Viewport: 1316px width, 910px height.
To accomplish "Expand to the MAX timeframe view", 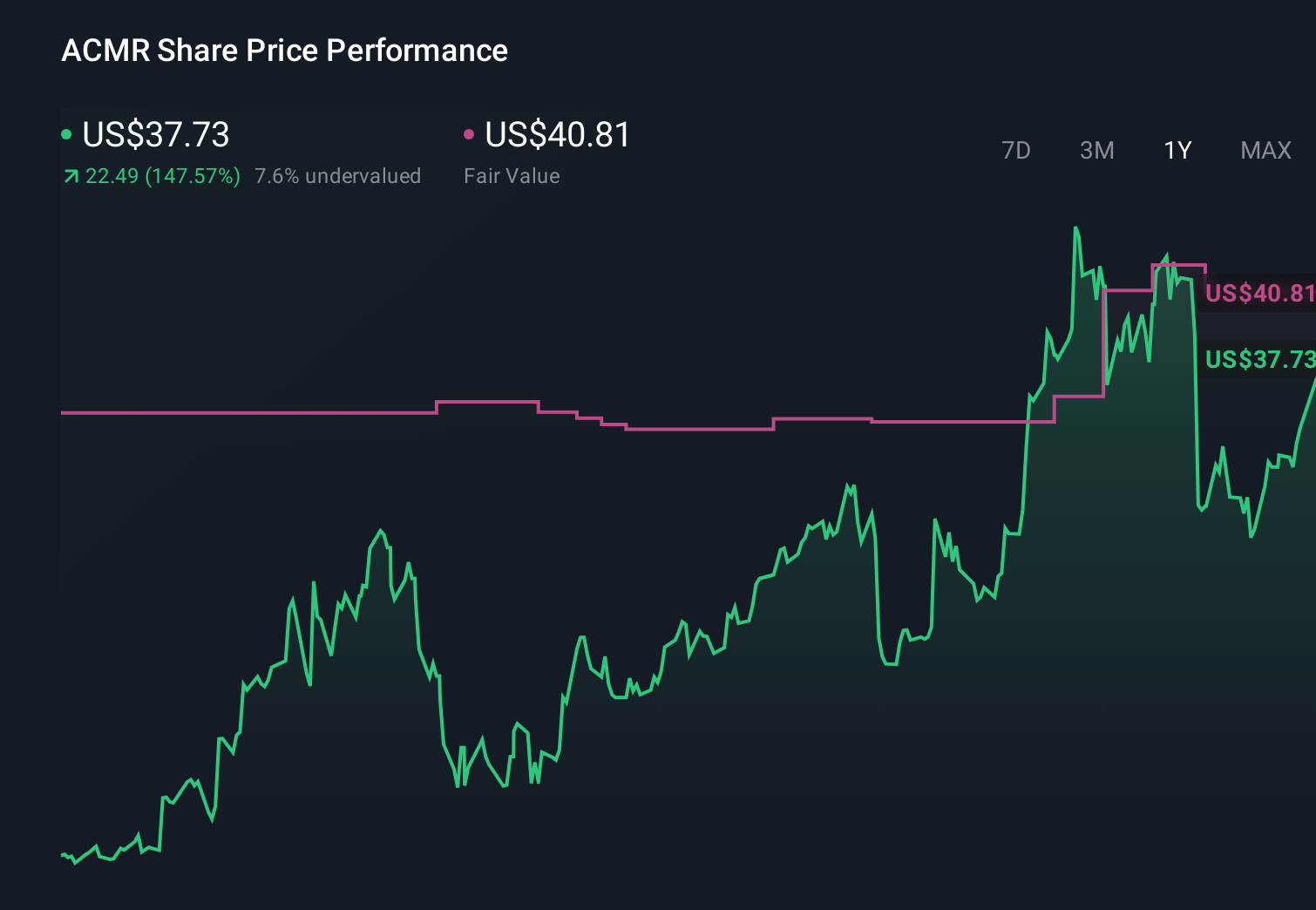I will click(1265, 150).
